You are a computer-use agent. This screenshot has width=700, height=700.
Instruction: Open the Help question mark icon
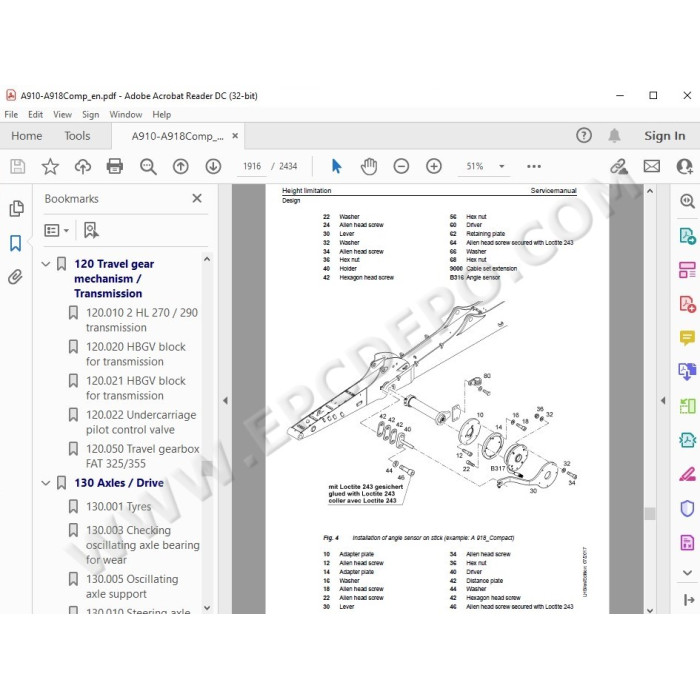click(x=584, y=135)
